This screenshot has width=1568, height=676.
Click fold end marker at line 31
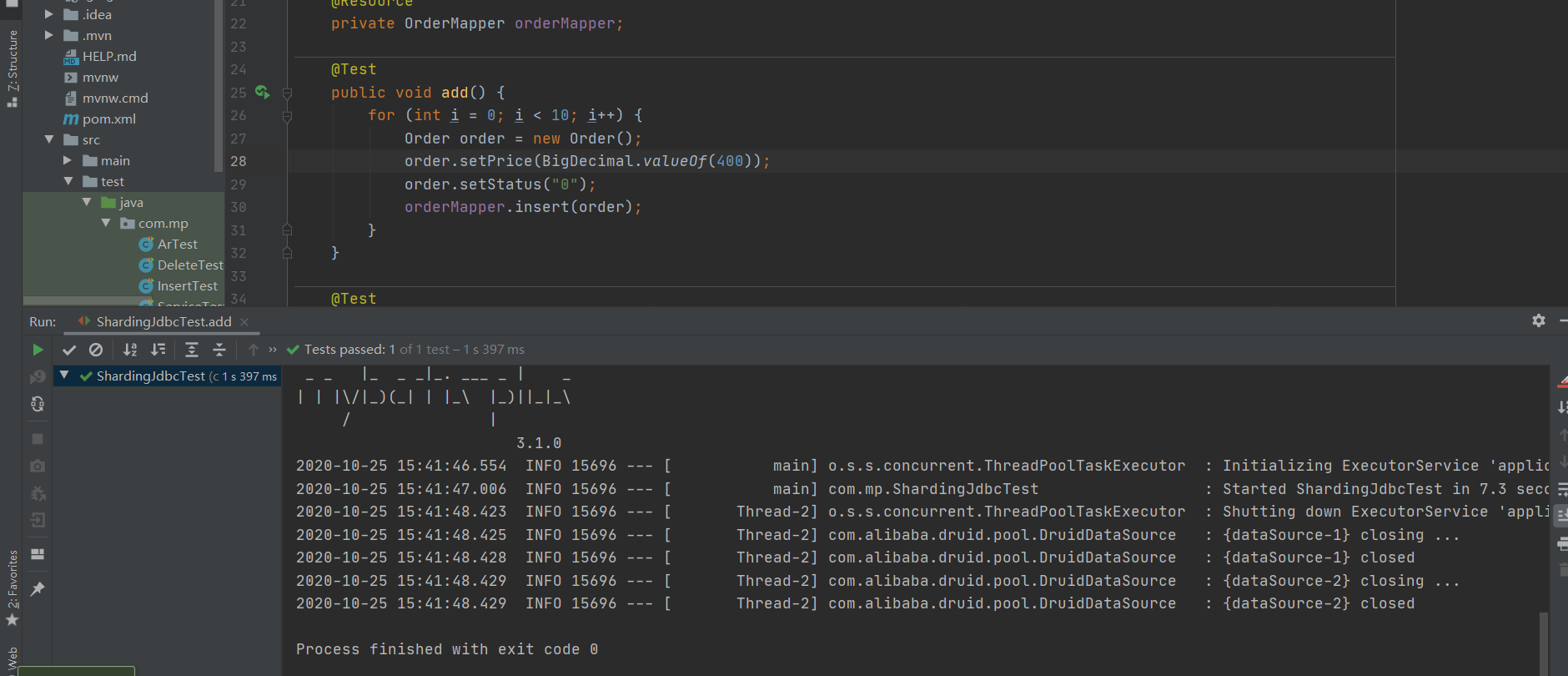click(287, 230)
